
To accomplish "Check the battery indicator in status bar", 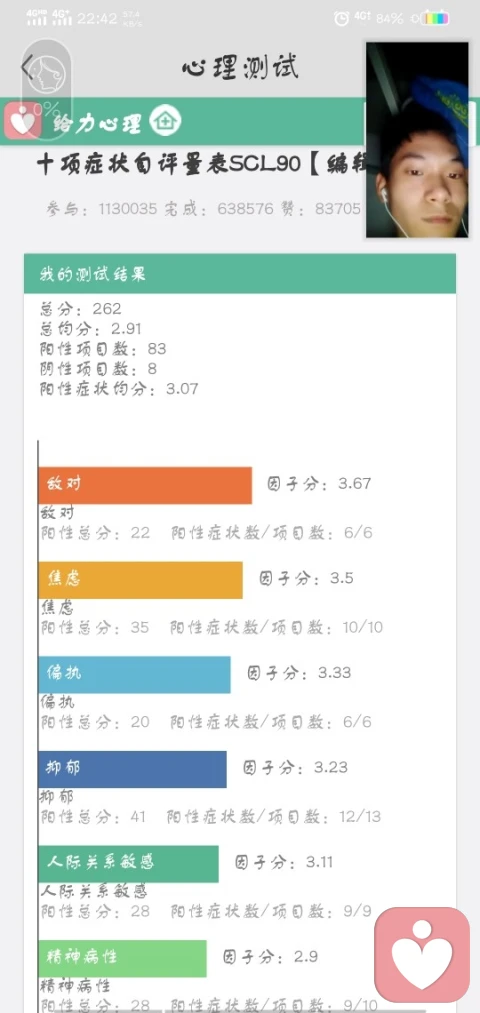I will pos(436,18).
